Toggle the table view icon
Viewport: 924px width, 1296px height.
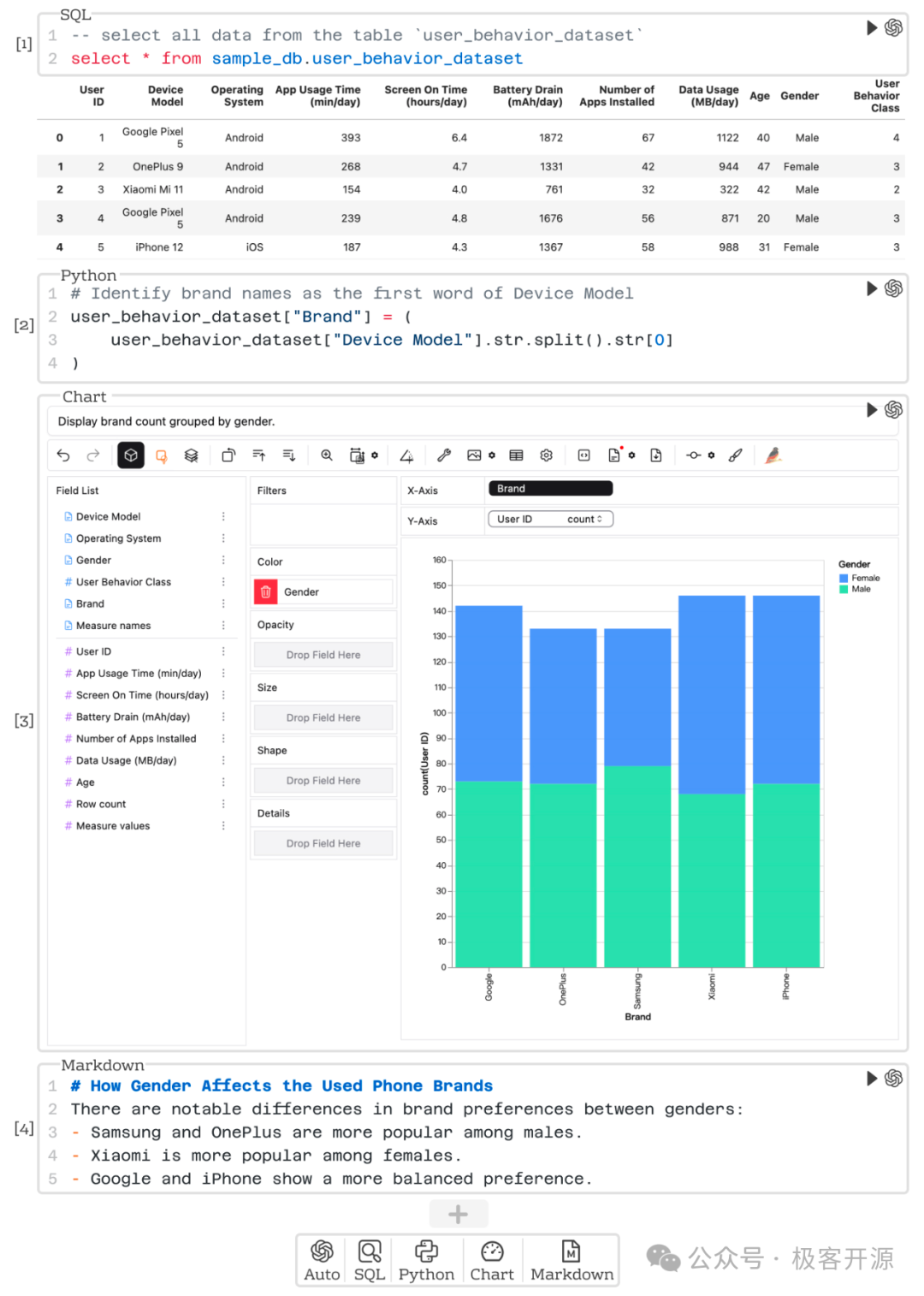pyautogui.click(x=516, y=455)
